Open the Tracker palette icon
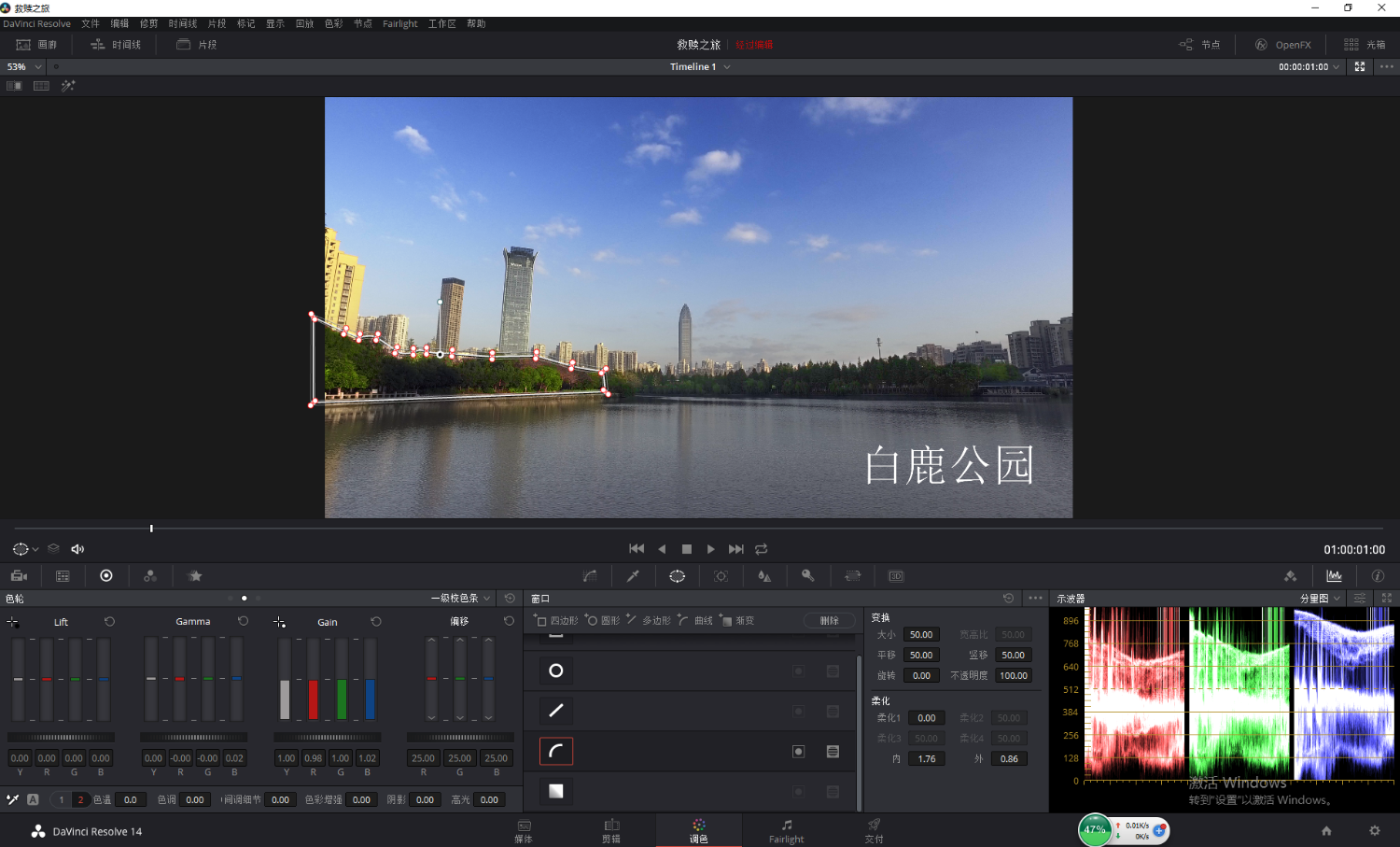Screen dimensions: 1400x847 [x=721, y=576]
